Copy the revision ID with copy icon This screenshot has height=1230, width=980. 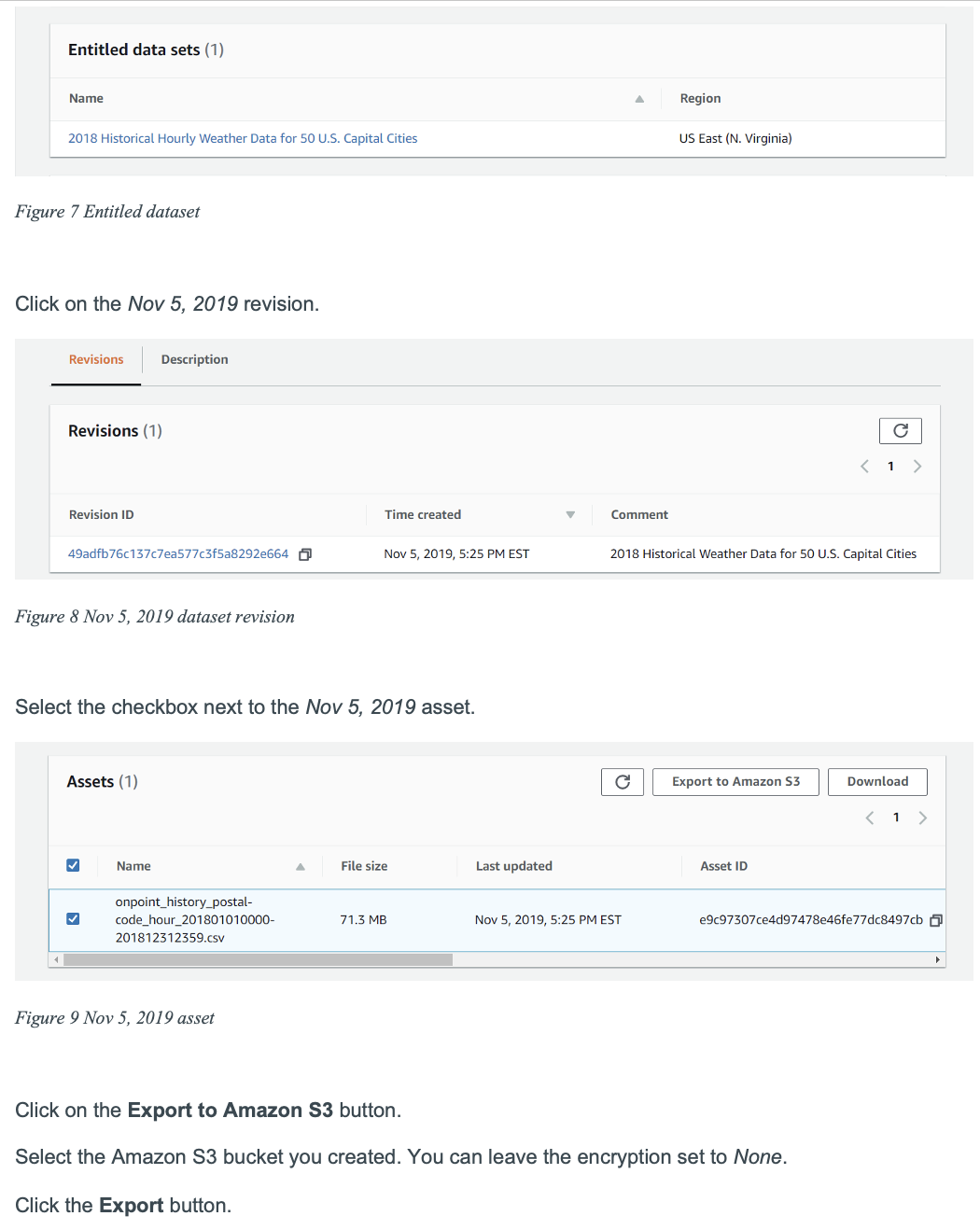[x=305, y=554]
